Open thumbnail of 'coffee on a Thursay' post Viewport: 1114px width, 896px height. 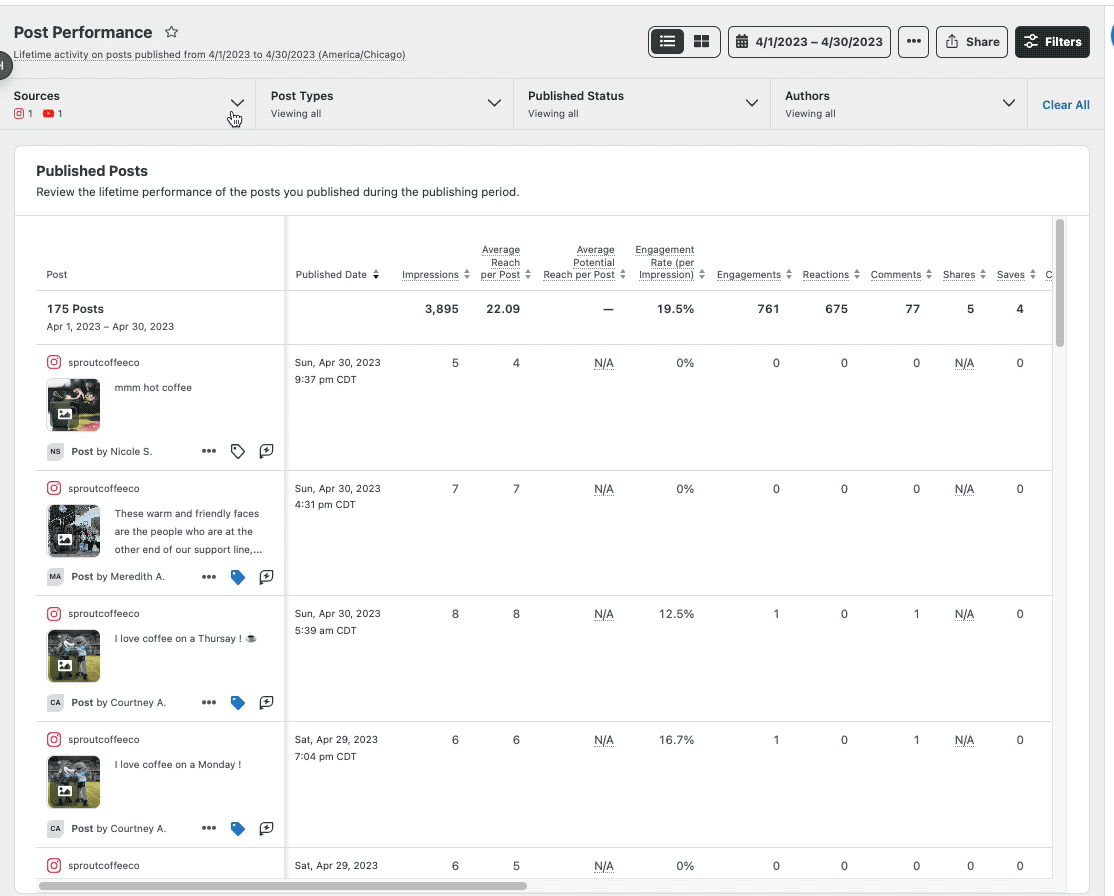click(73, 656)
